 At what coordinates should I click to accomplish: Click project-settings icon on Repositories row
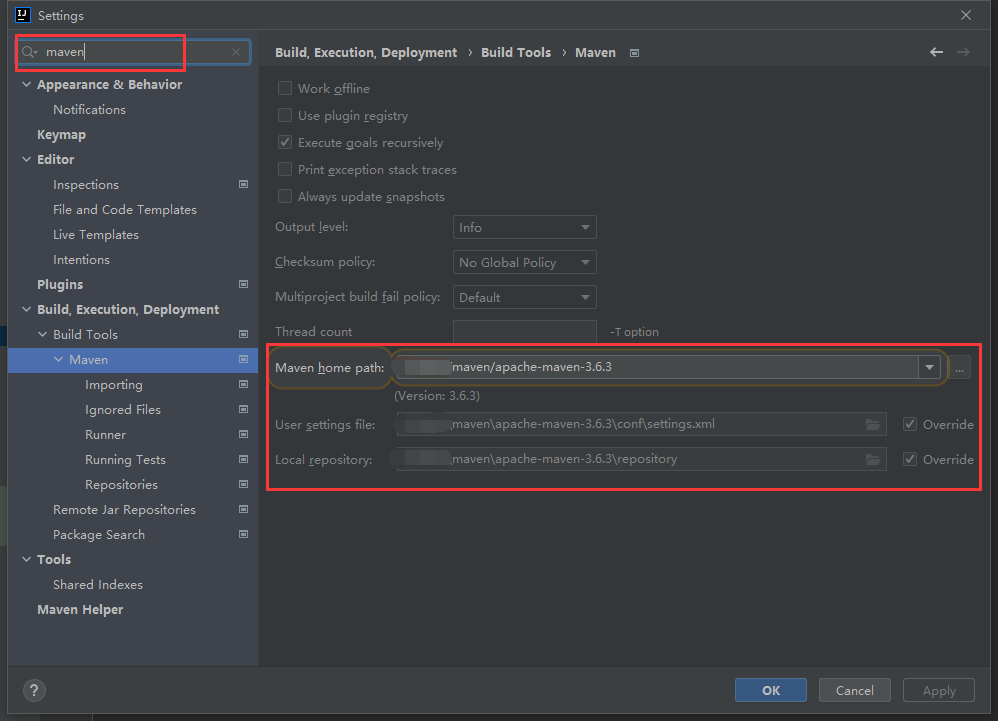(x=243, y=484)
